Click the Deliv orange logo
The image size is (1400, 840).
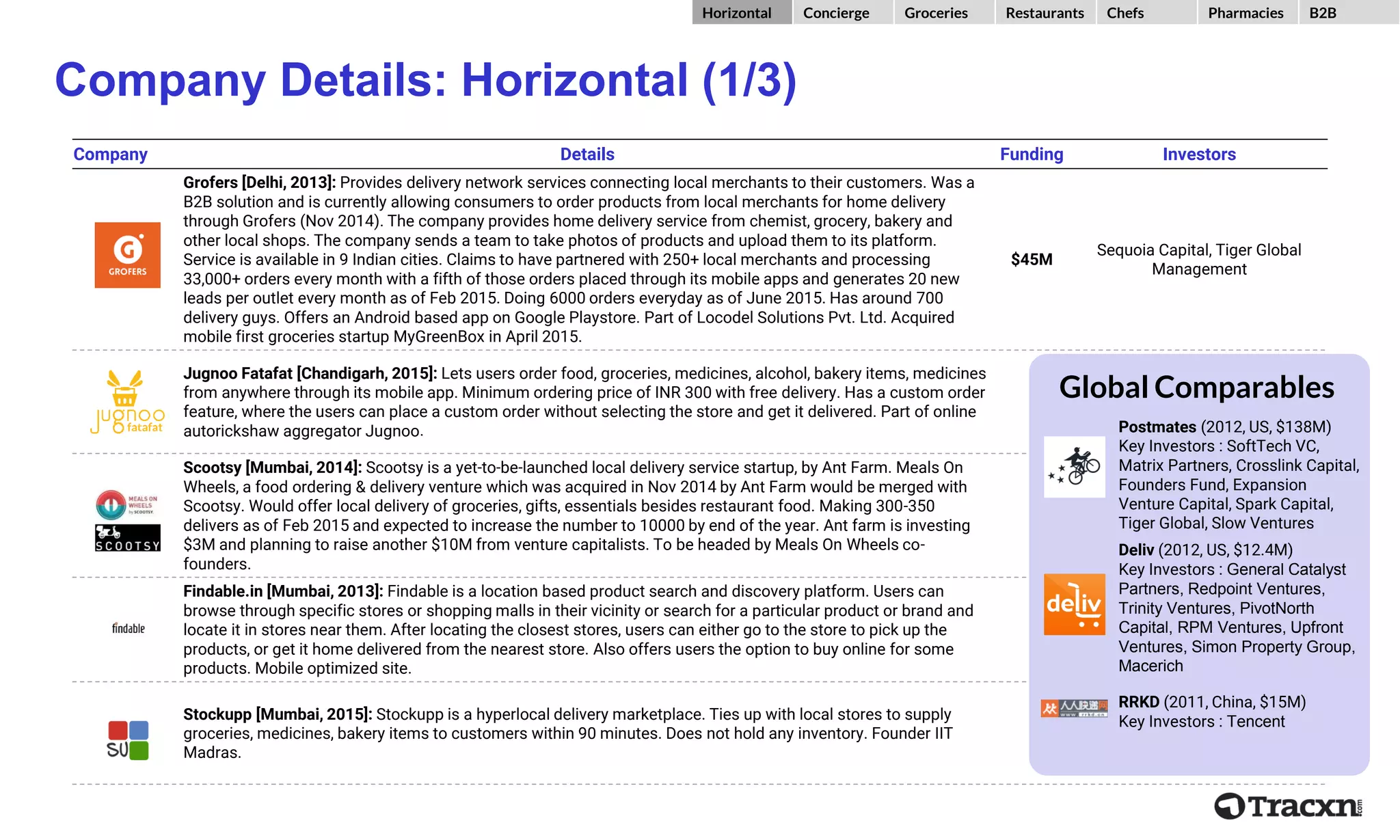tap(1074, 604)
